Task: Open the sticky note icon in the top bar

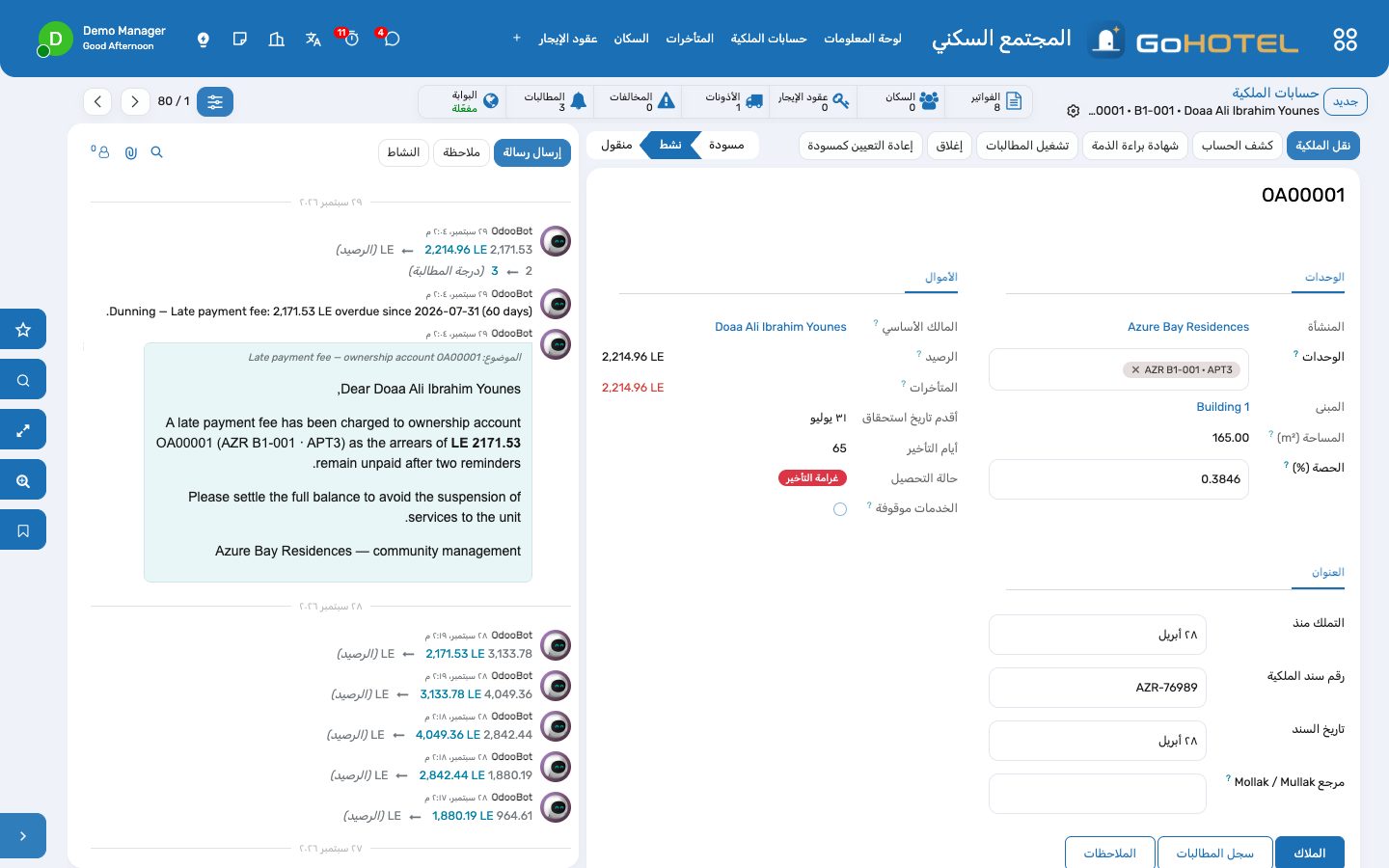Action: click(x=240, y=39)
